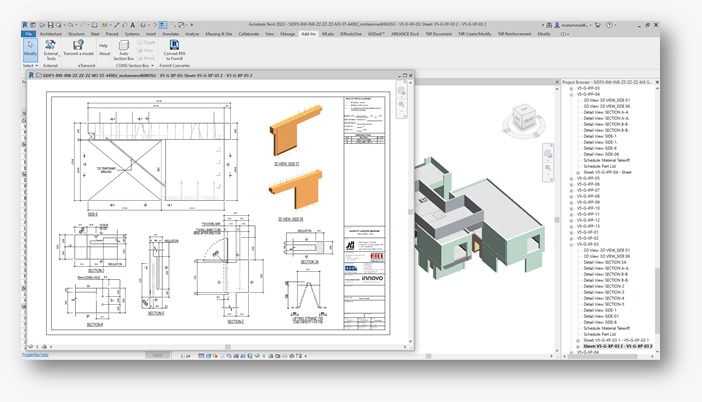Expand the V5-G-IPP-09 tree node

[x=572, y=202]
